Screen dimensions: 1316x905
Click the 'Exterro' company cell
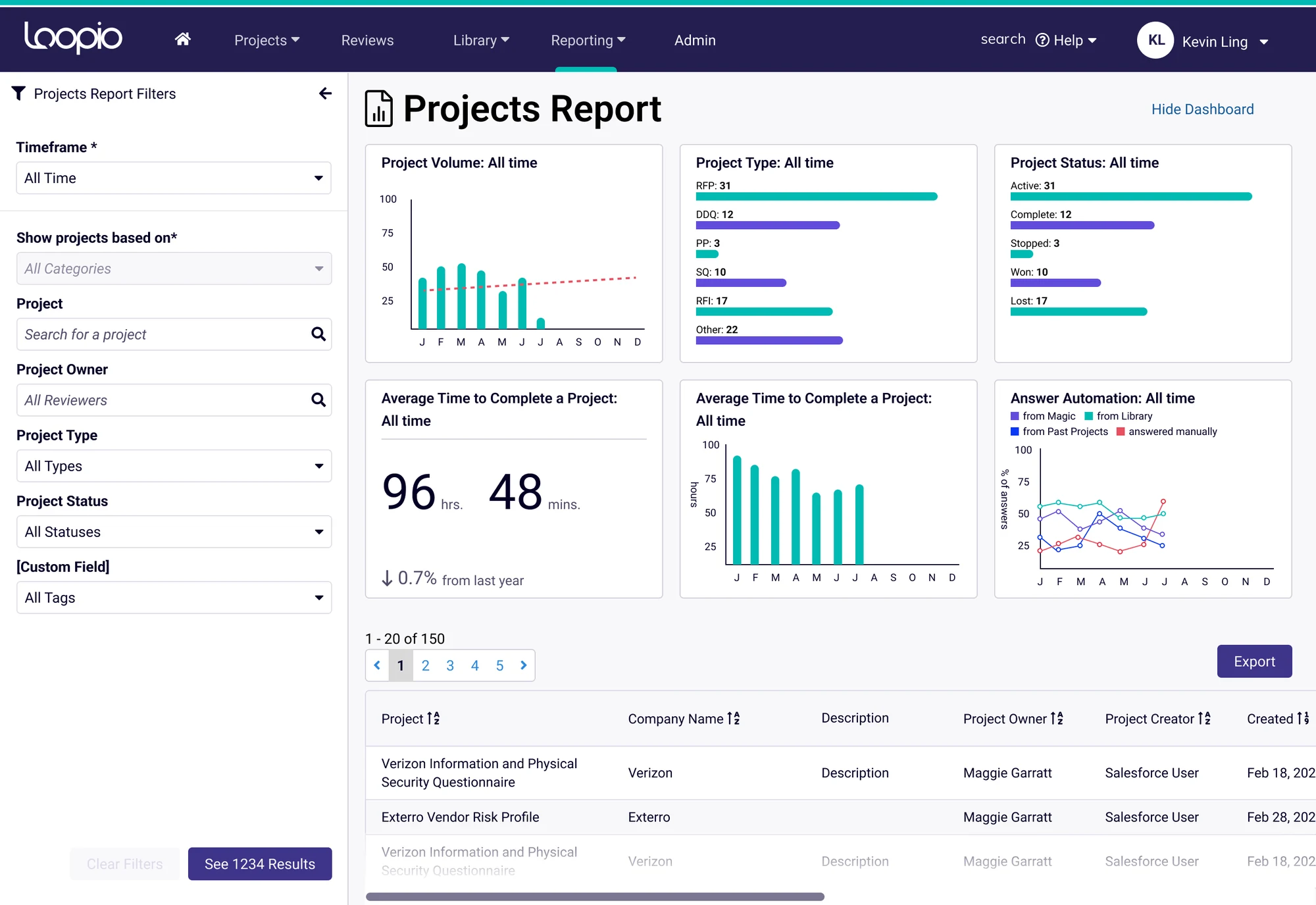tap(649, 817)
